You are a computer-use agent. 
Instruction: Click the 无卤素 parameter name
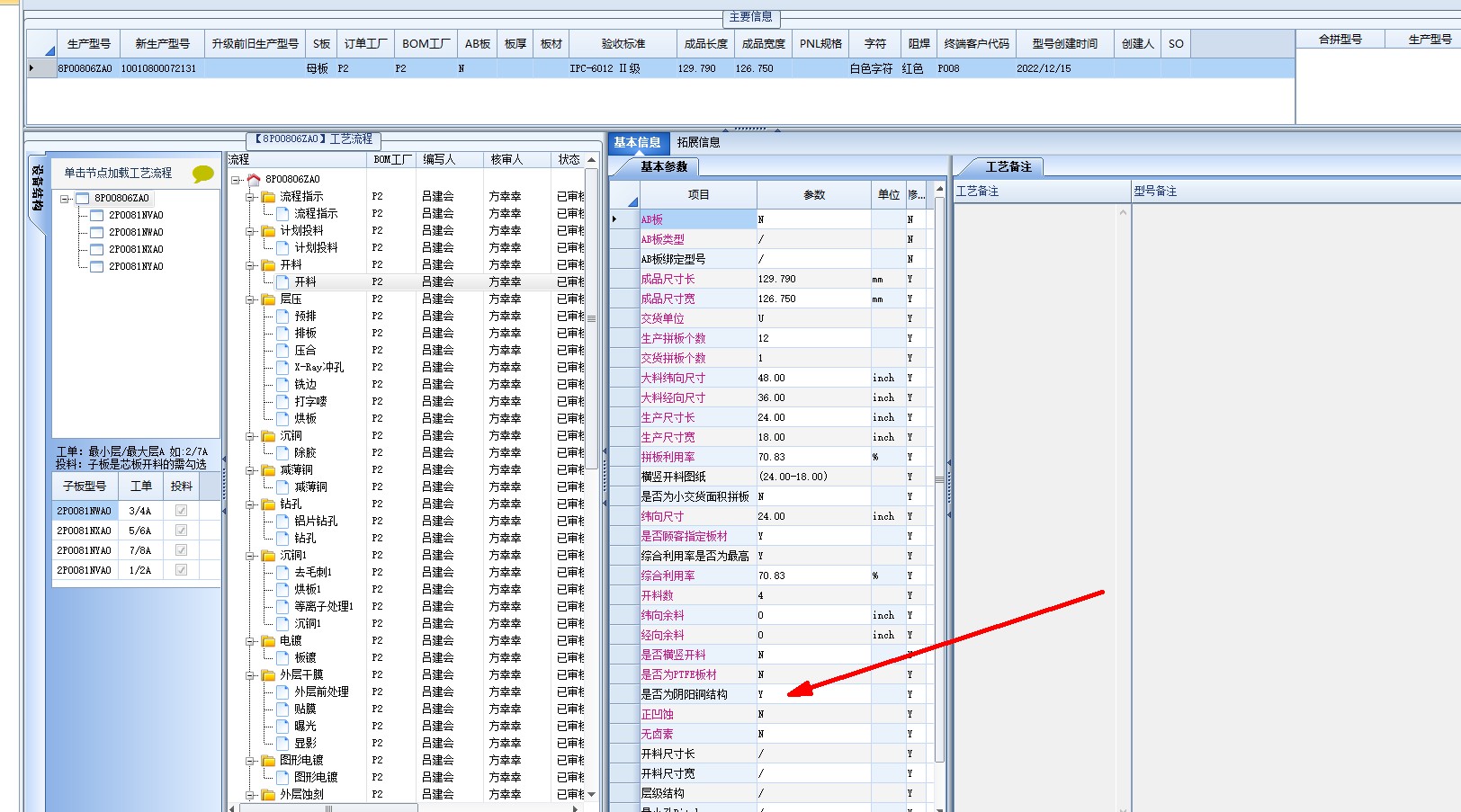[x=657, y=734]
